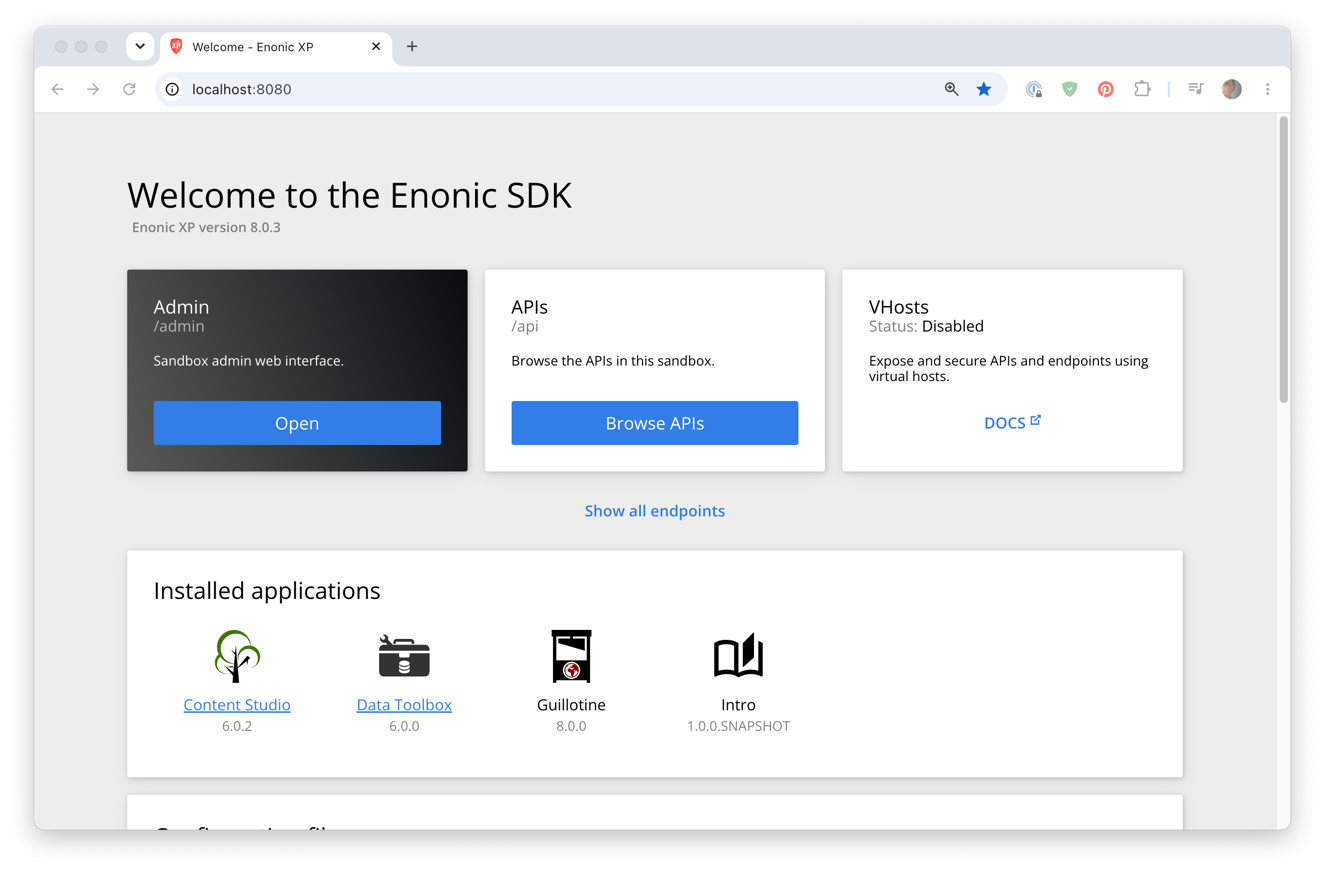Click the 'VHosts' card title
Viewport: 1325px width, 872px height.
[x=899, y=306]
